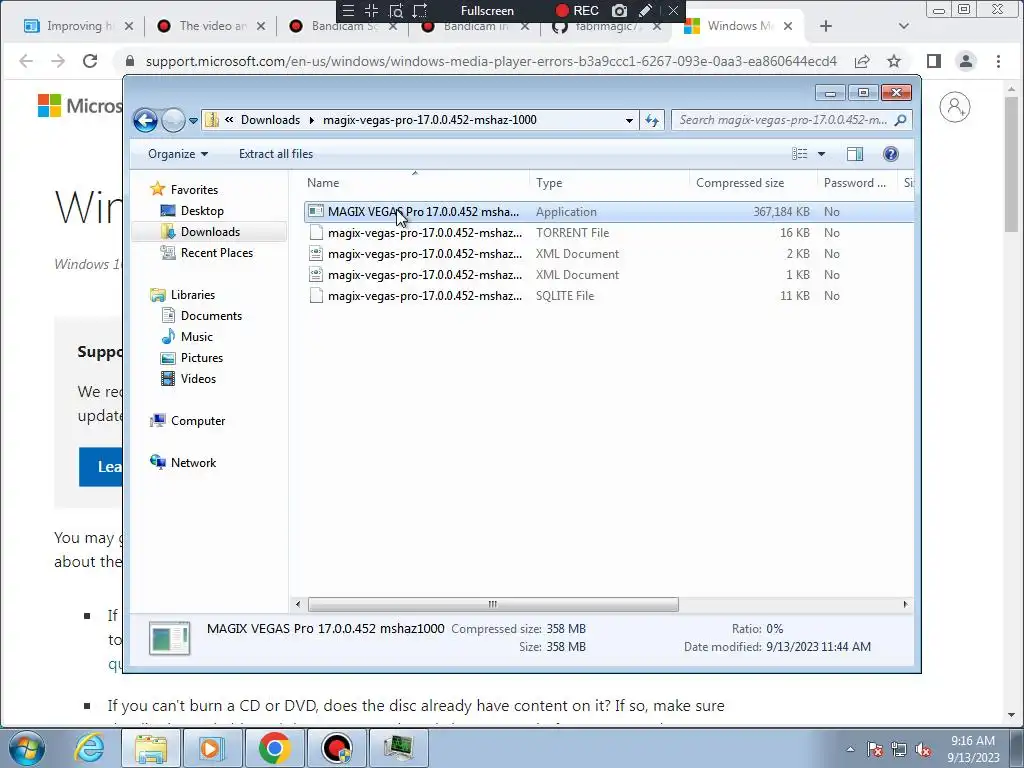Click the Chrome address bar URL
Screen dimensions: 1024x768
click(491, 61)
